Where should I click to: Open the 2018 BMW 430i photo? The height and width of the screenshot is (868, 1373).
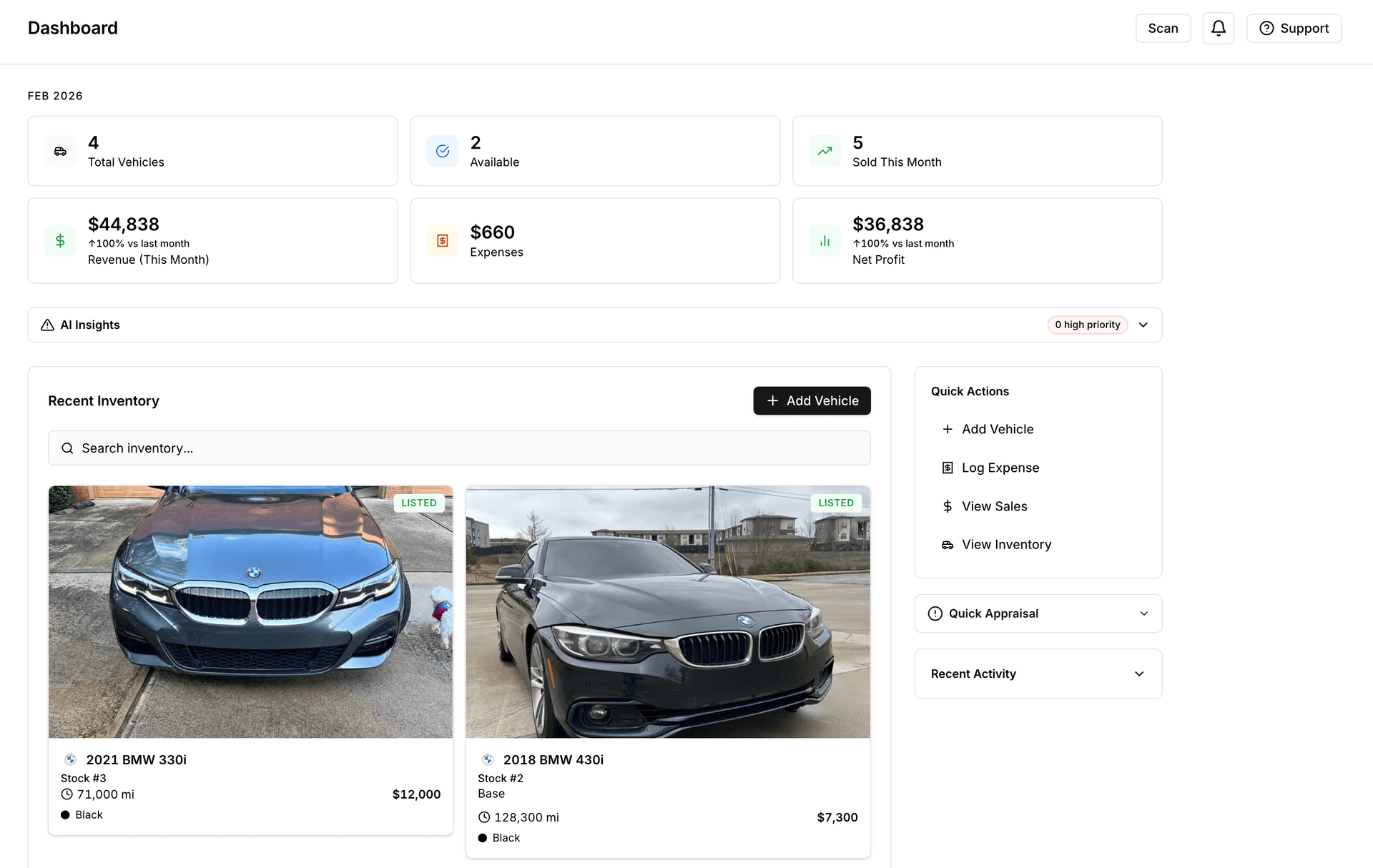(x=667, y=612)
